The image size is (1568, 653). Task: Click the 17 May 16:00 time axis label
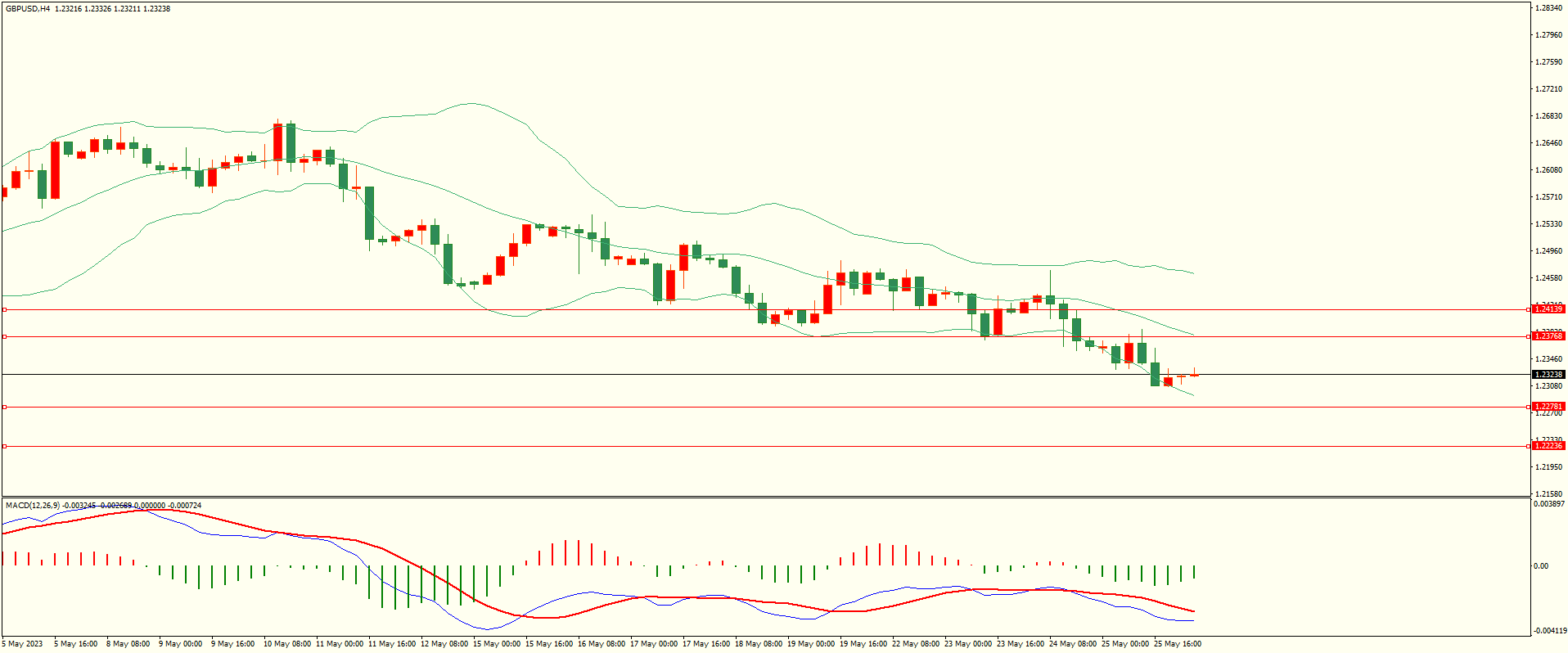click(x=705, y=644)
